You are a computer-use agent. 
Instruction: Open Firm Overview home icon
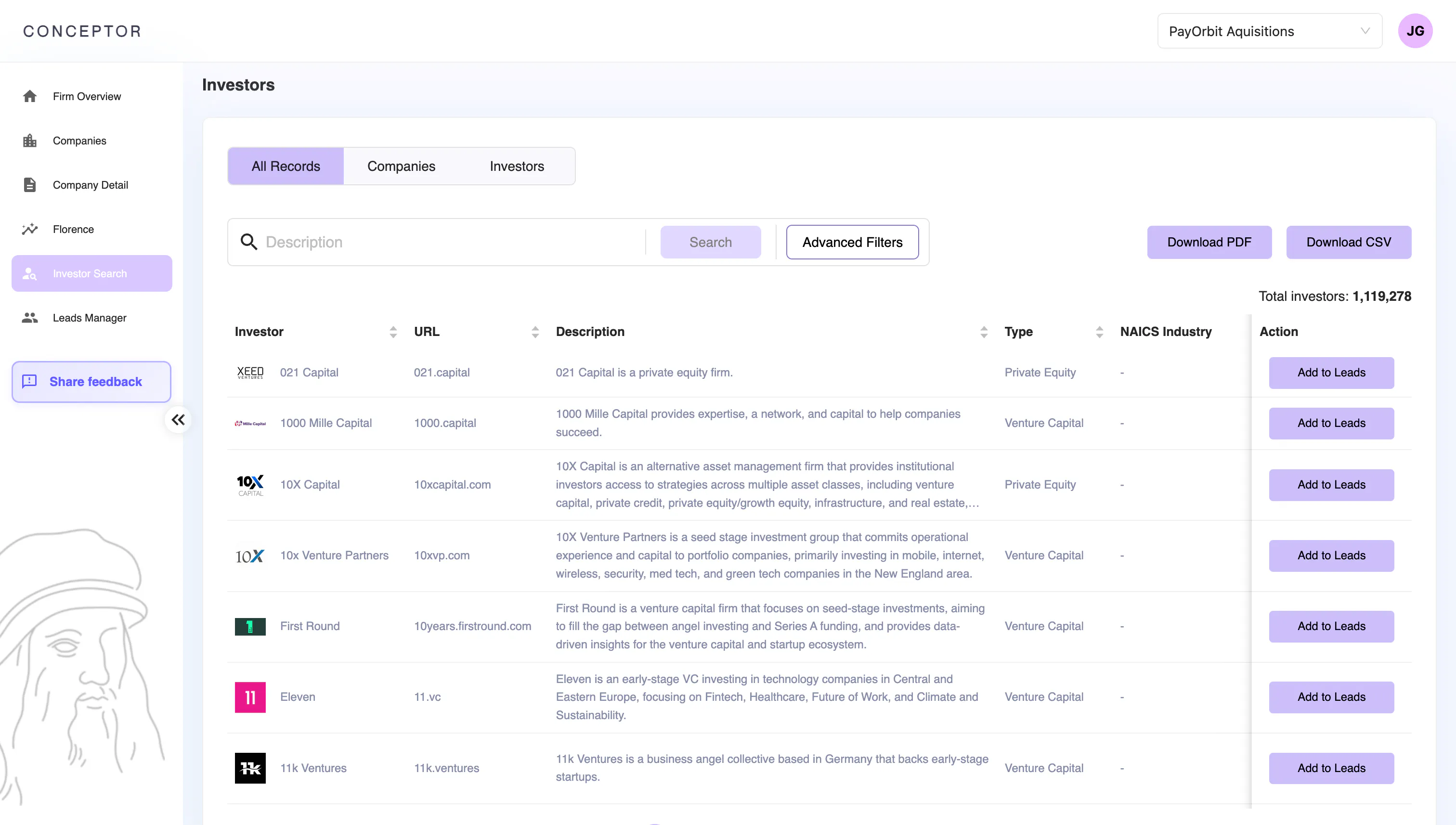[29, 96]
